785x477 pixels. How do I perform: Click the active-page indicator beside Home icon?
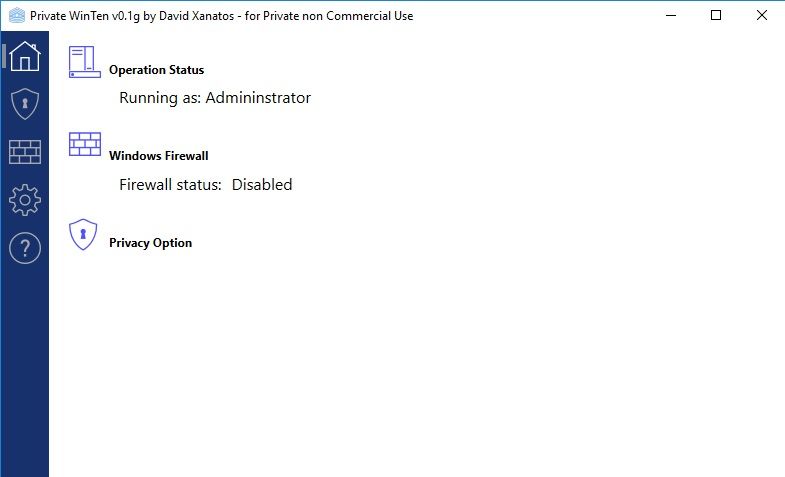point(4,56)
